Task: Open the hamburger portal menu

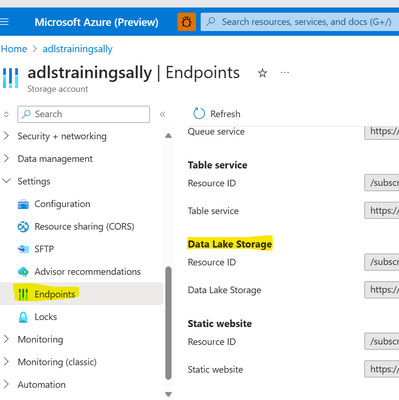Action: [4, 22]
